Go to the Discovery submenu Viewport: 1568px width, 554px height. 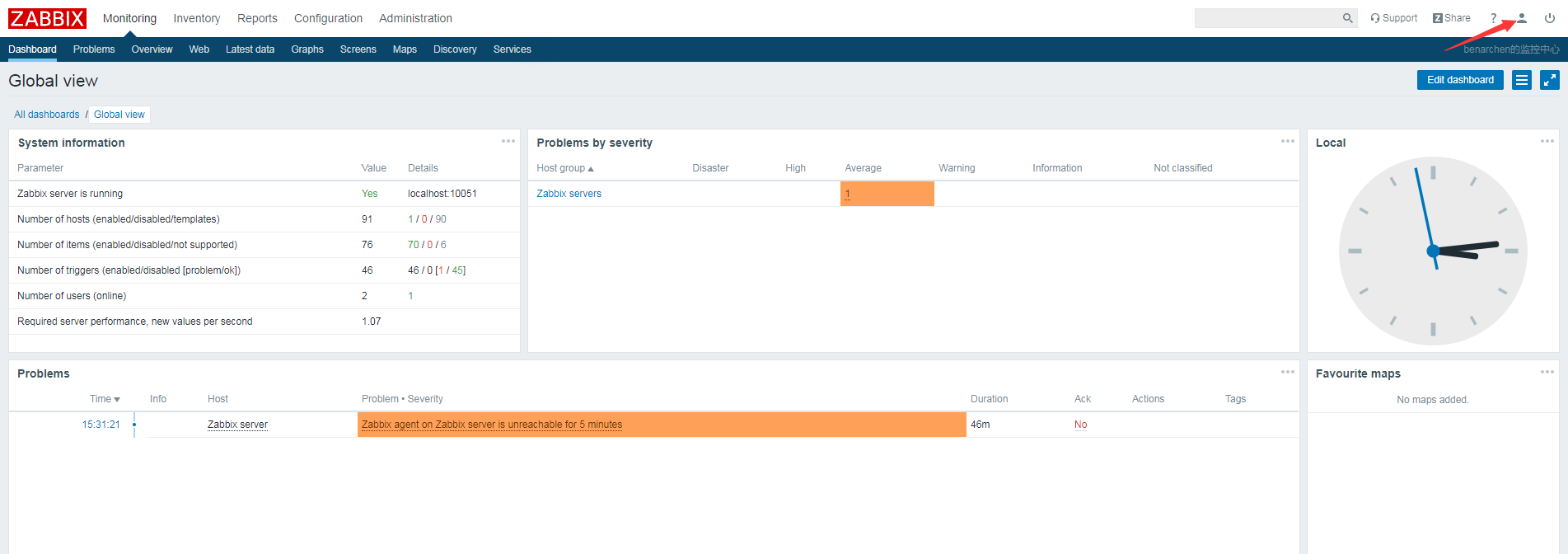point(455,49)
